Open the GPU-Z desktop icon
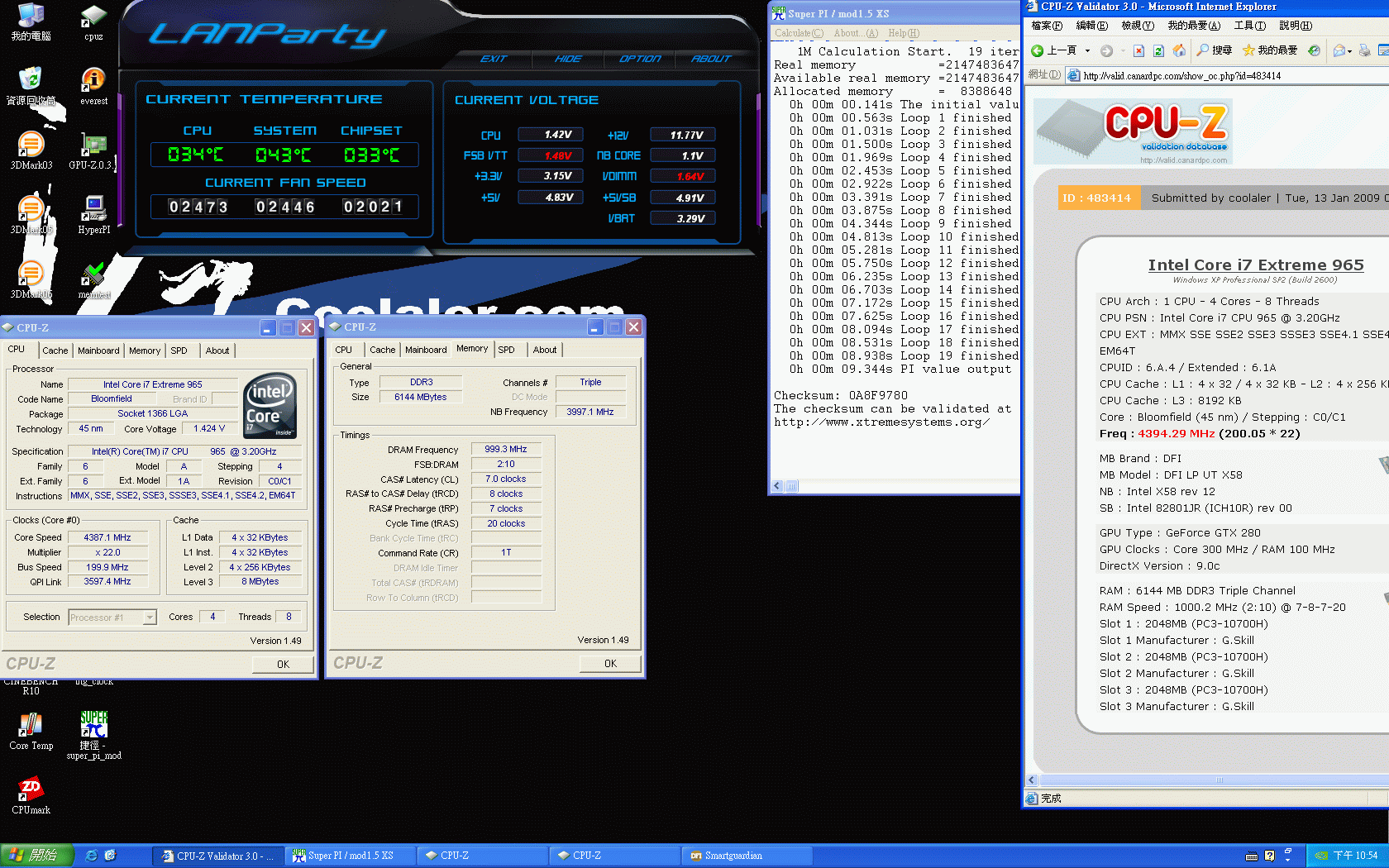The height and width of the screenshot is (868, 1389). (93, 145)
